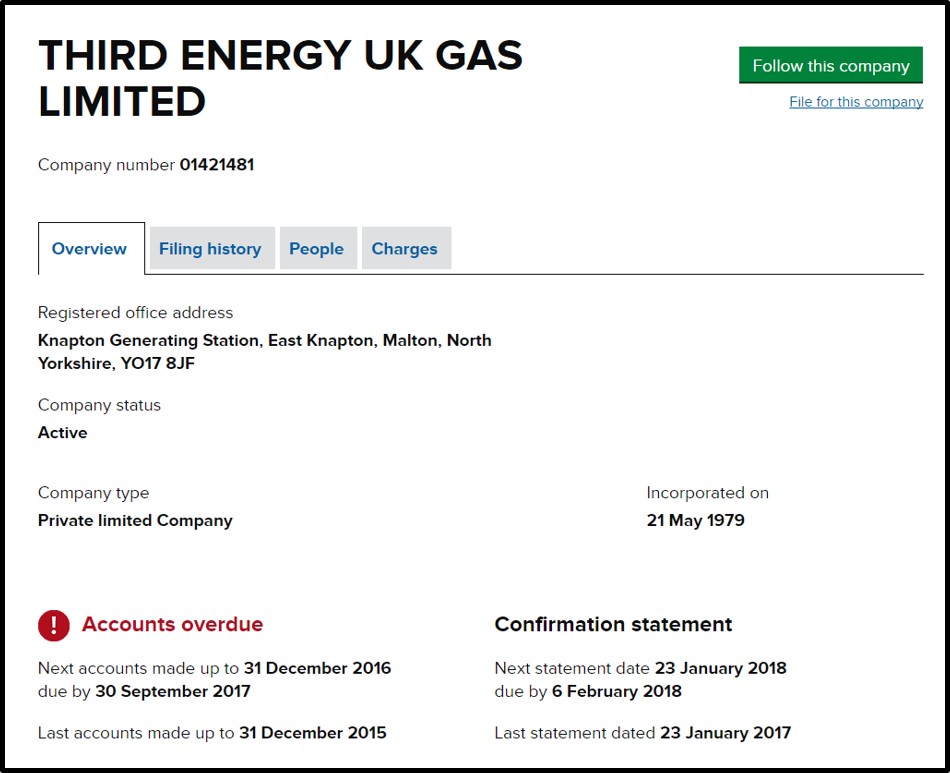This screenshot has height=773, width=950.
Task: Select the green Follow this company button
Action: point(830,65)
